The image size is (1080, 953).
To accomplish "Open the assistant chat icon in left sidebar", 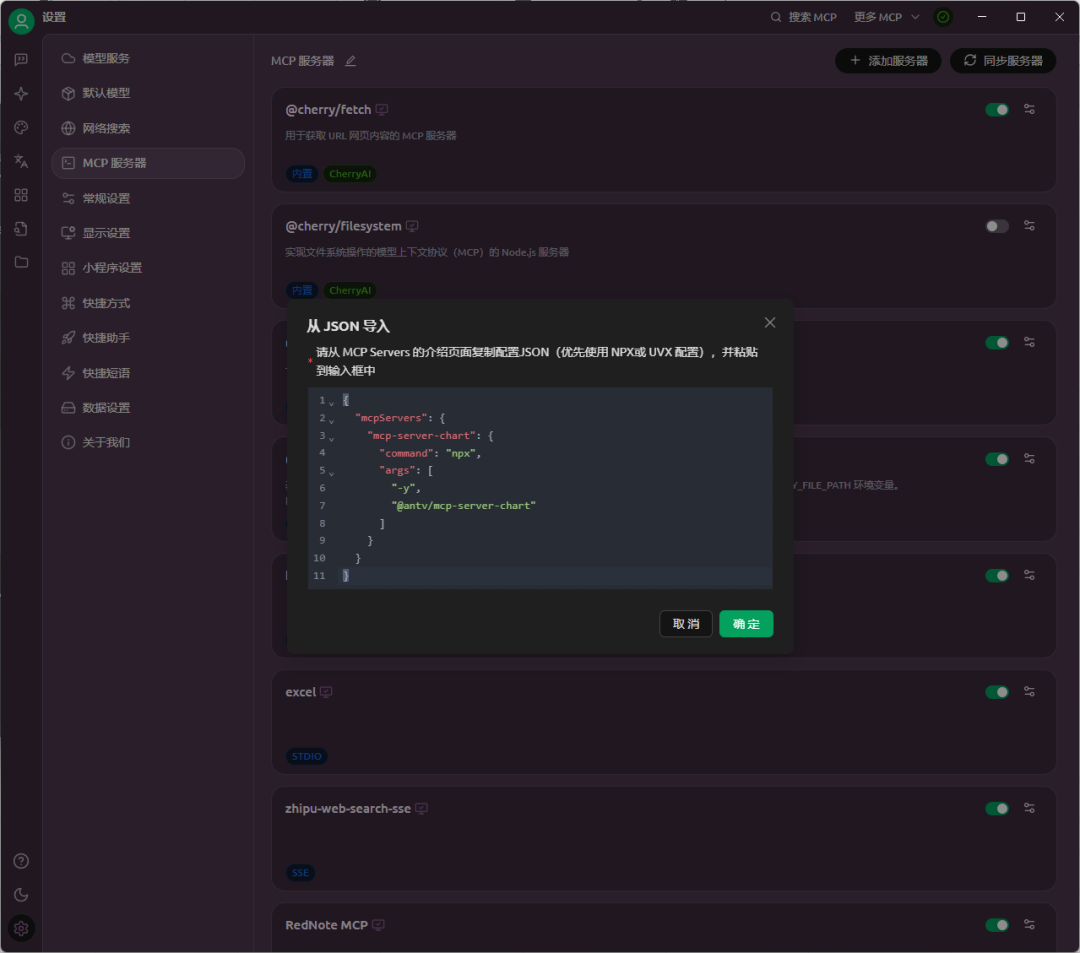I will (x=21, y=60).
